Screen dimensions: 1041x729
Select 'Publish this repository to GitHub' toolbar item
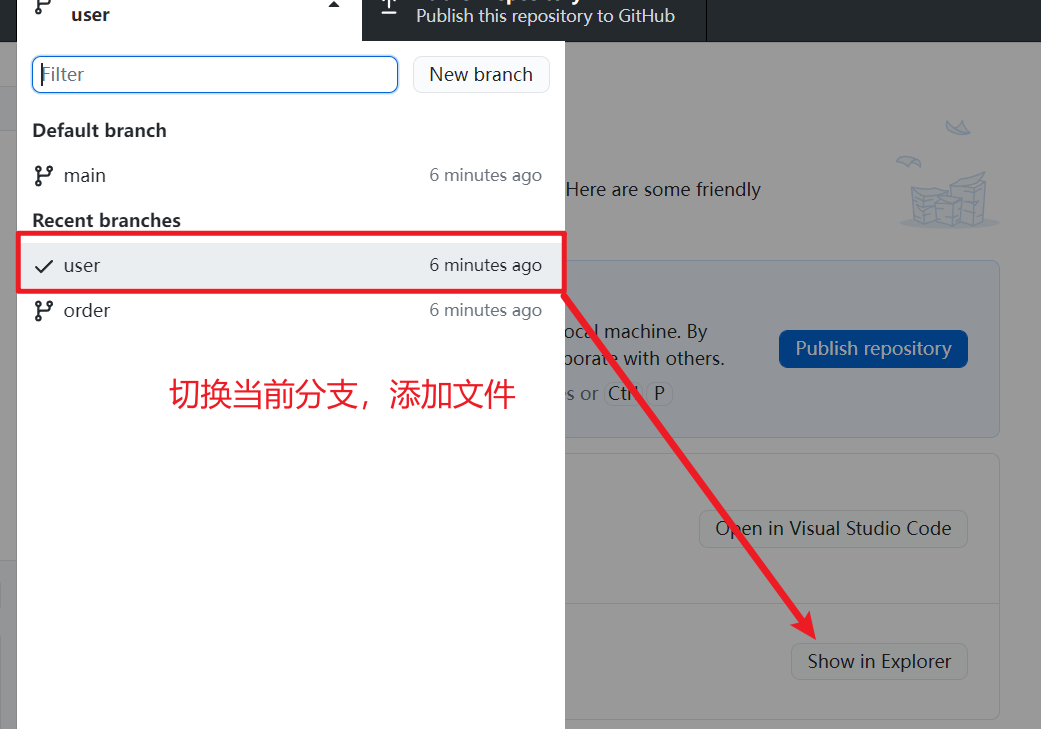click(x=545, y=16)
